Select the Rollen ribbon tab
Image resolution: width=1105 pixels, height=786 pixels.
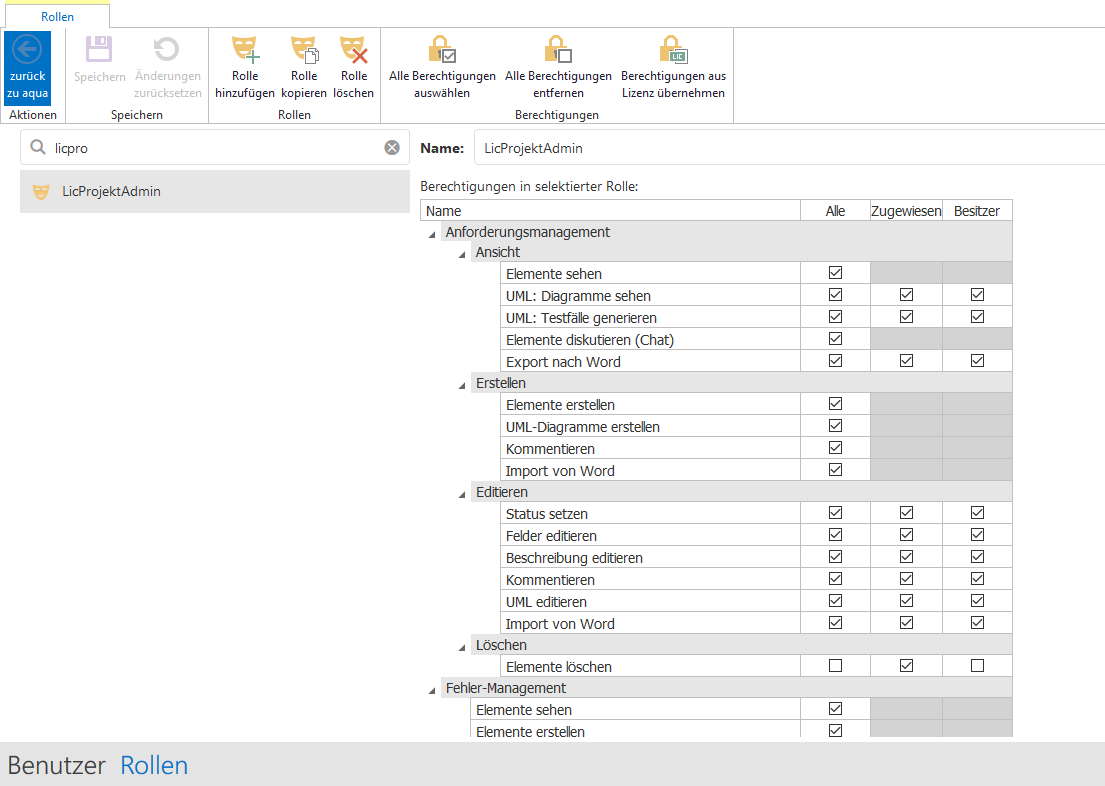coord(57,17)
